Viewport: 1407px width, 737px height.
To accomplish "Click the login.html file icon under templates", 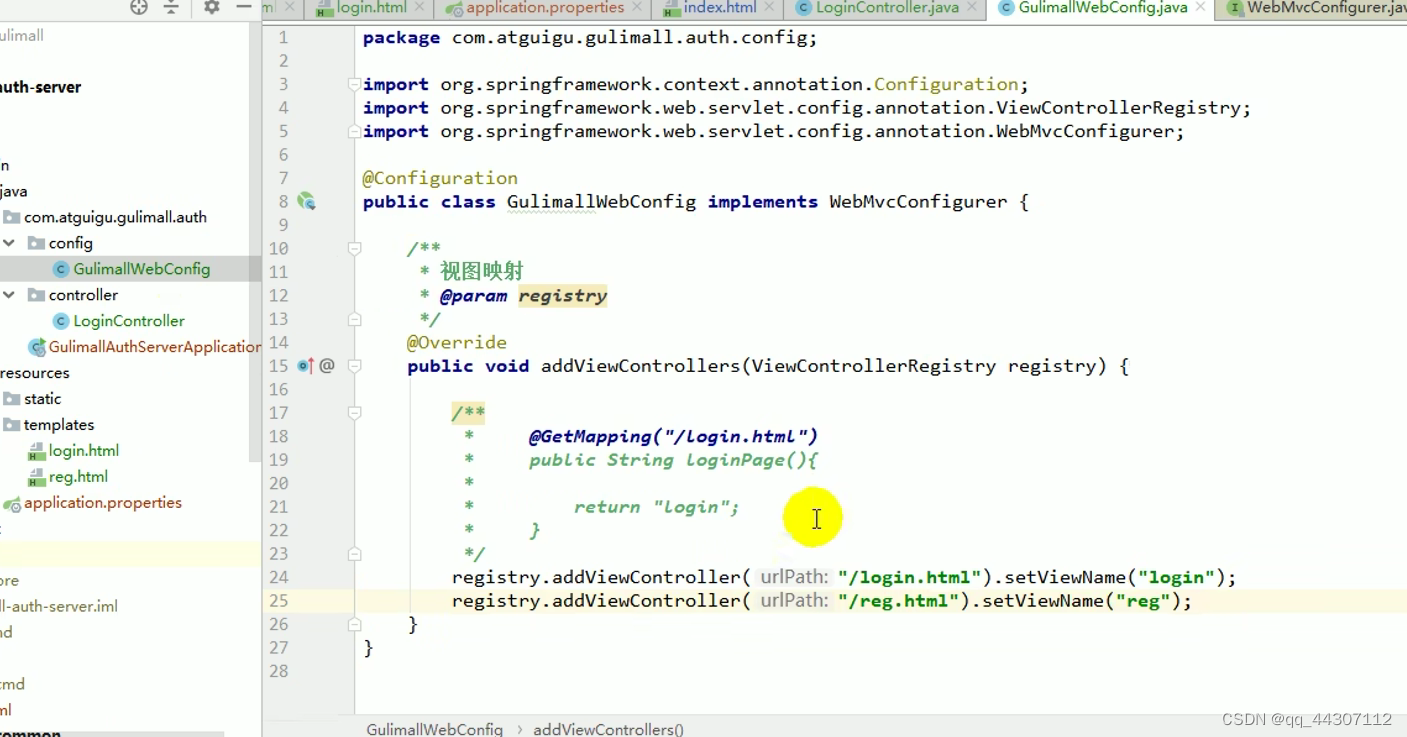I will [35, 450].
